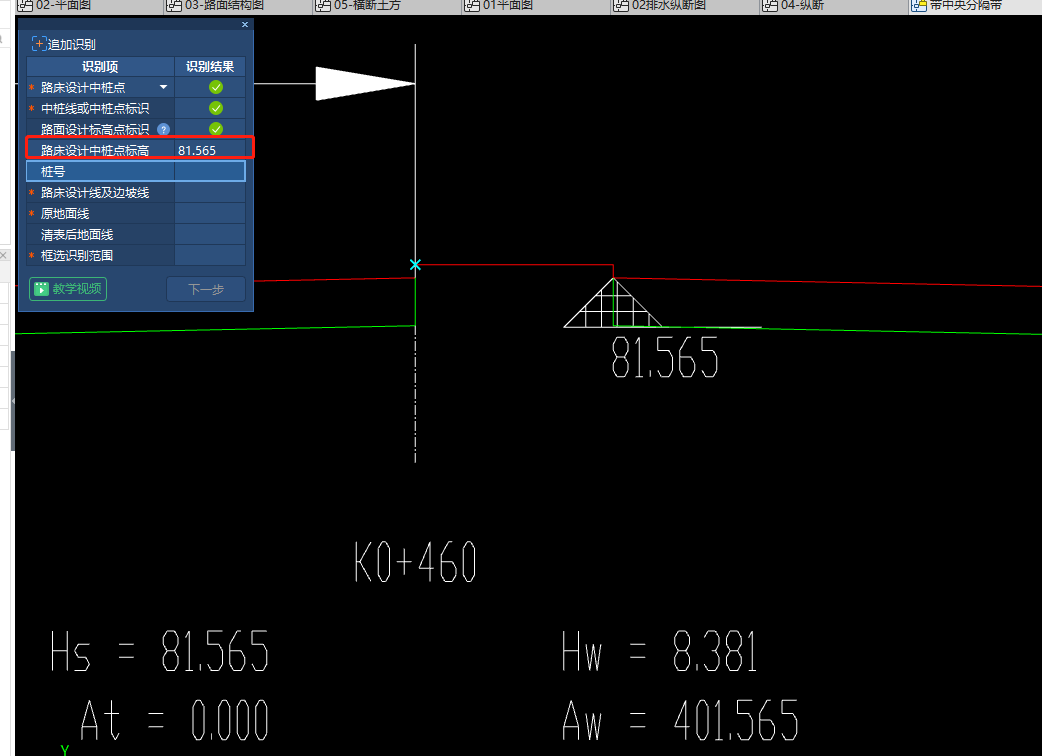Click the green checkmark for 中桩线或中桩点标识
This screenshot has width=1042, height=756.
click(216, 108)
